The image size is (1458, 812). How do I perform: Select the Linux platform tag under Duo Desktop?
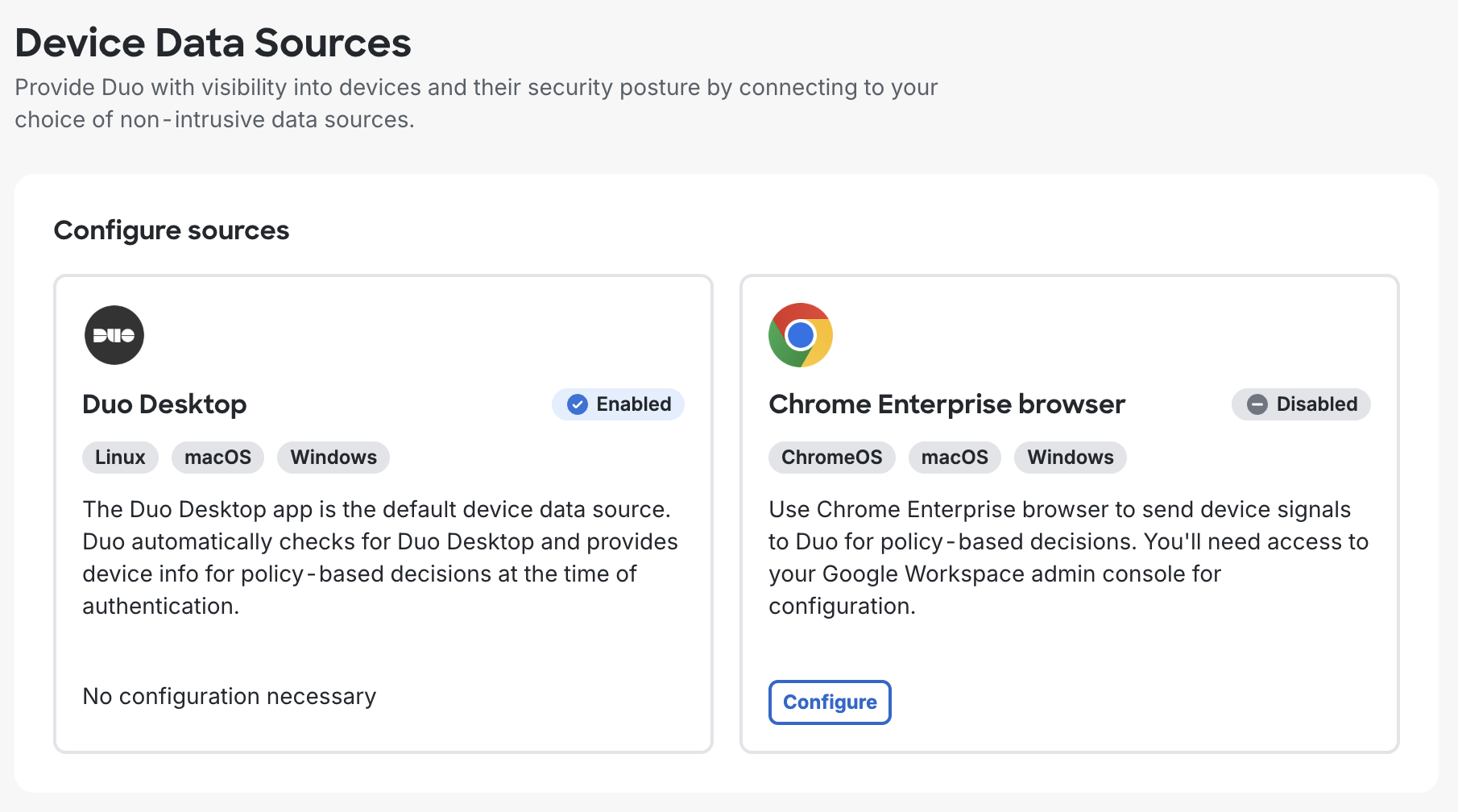click(x=119, y=457)
